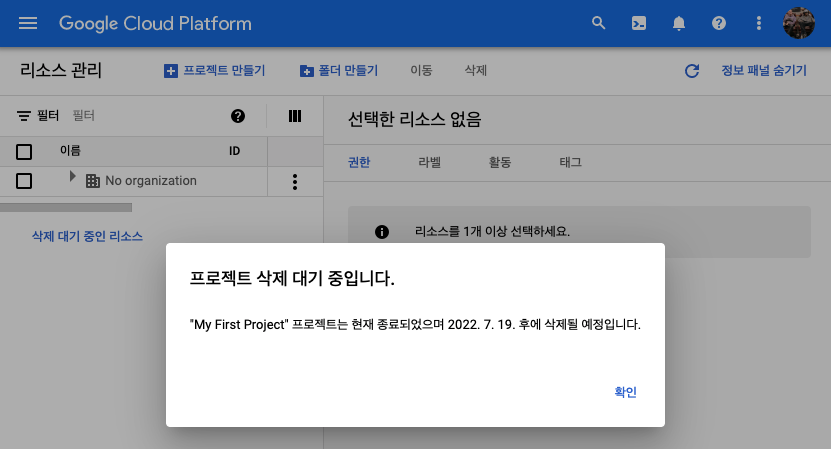Click the 이름 column header
This screenshot has height=449, width=831.
click(70, 151)
